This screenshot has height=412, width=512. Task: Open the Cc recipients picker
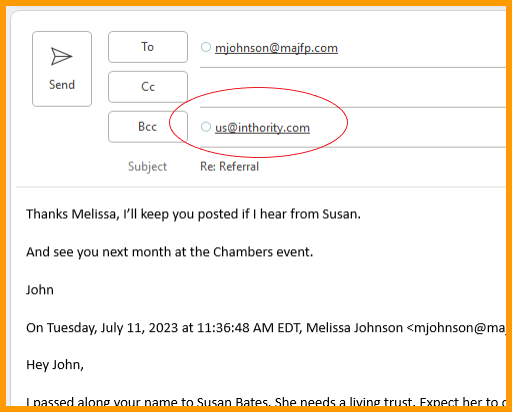tap(148, 87)
